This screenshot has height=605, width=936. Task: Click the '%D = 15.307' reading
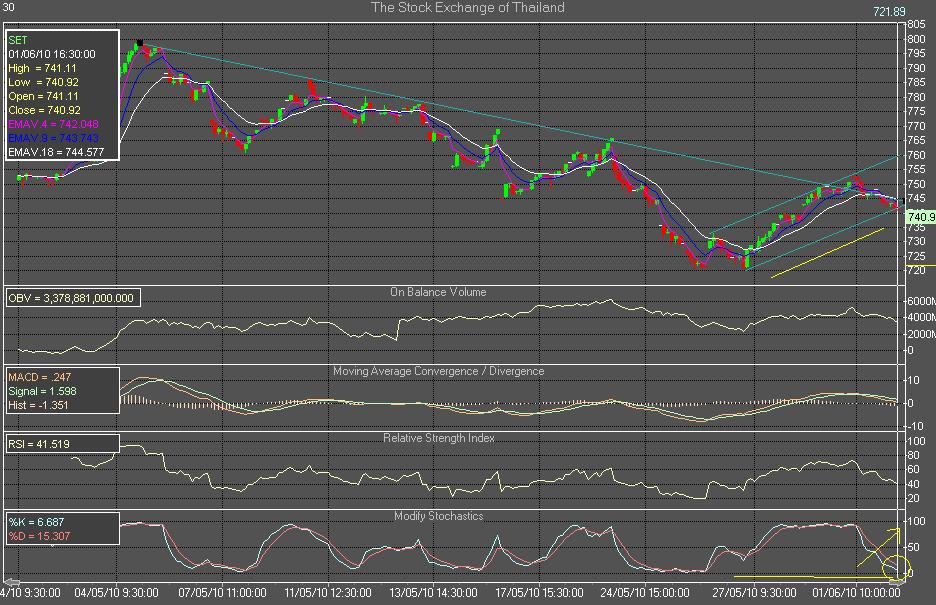39,536
